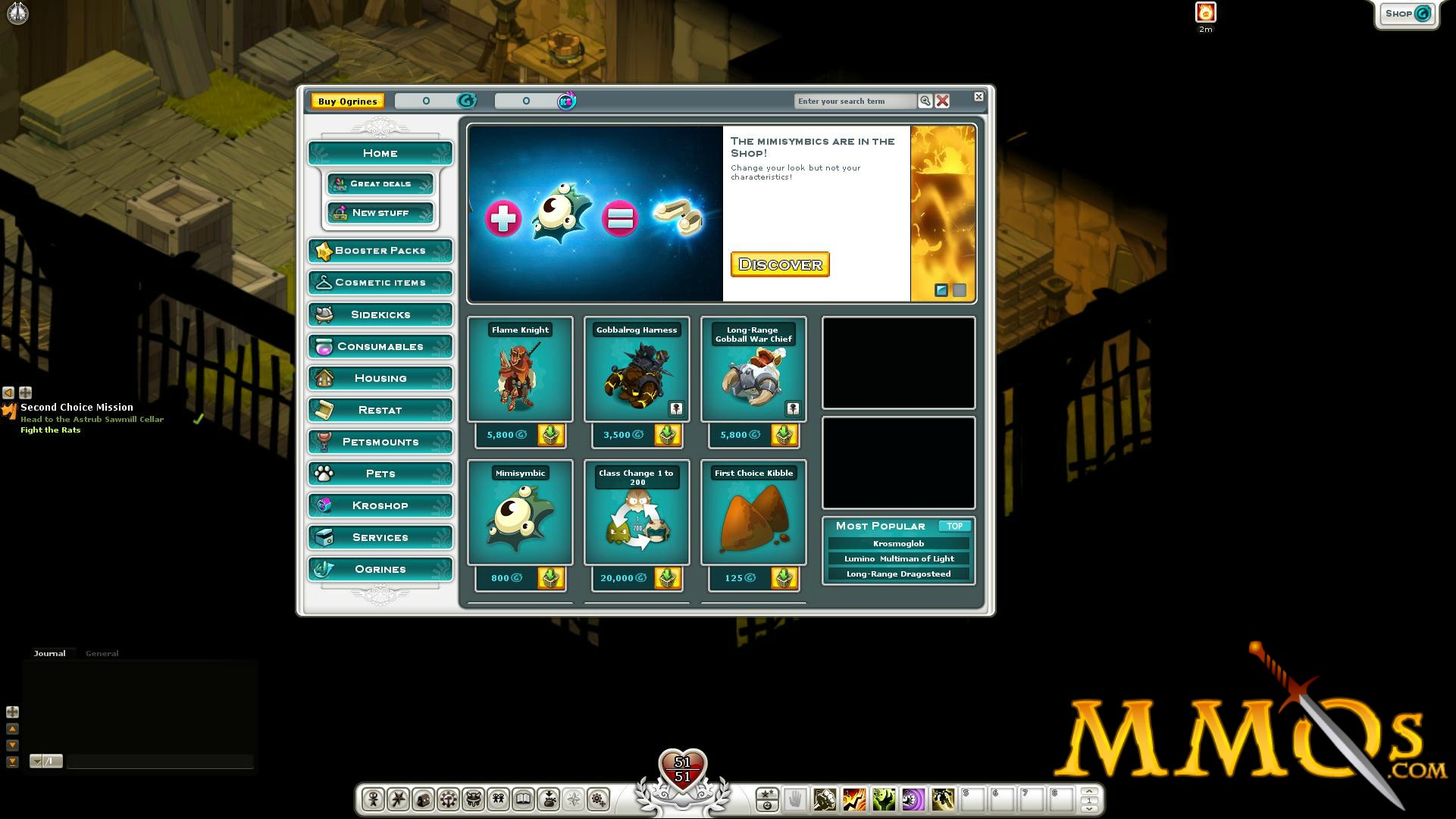
Task: Switch shortcut bar page up
Action: click(x=1089, y=792)
